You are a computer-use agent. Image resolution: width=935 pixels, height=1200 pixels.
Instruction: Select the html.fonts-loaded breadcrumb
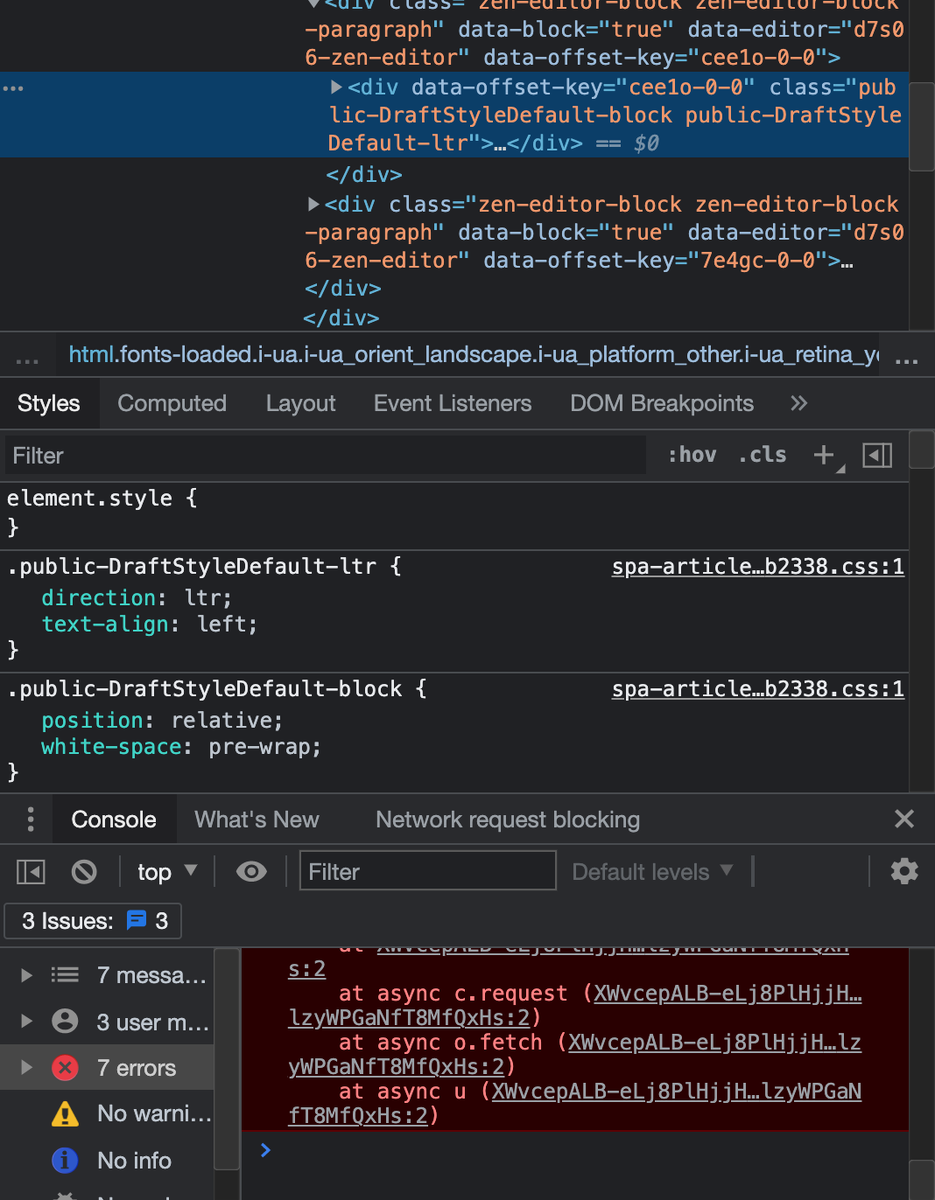pyautogui.click(x=474, y=355)
